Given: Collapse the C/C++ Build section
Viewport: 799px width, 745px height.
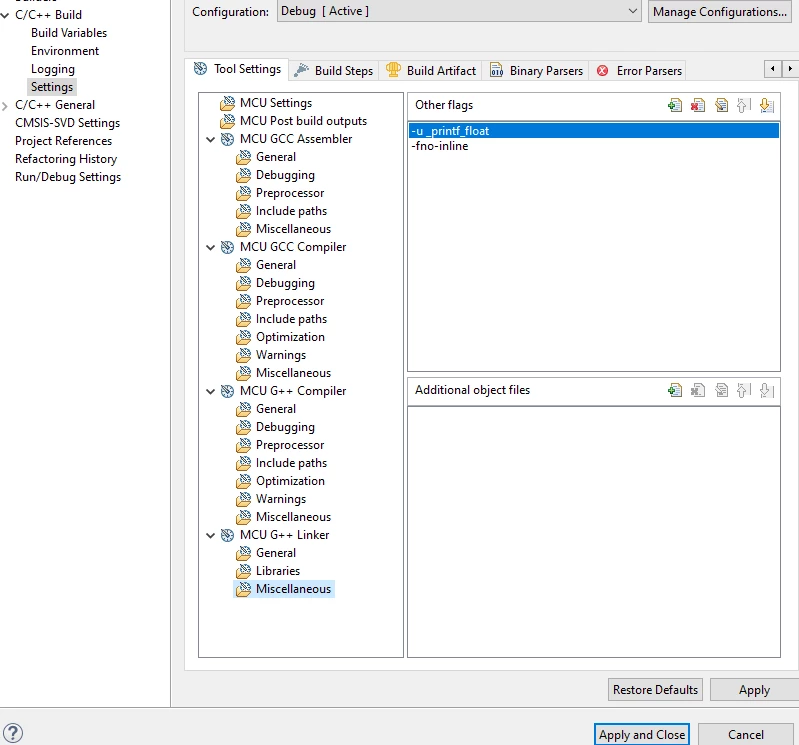Looking at the screenshot, I should 5,15.
